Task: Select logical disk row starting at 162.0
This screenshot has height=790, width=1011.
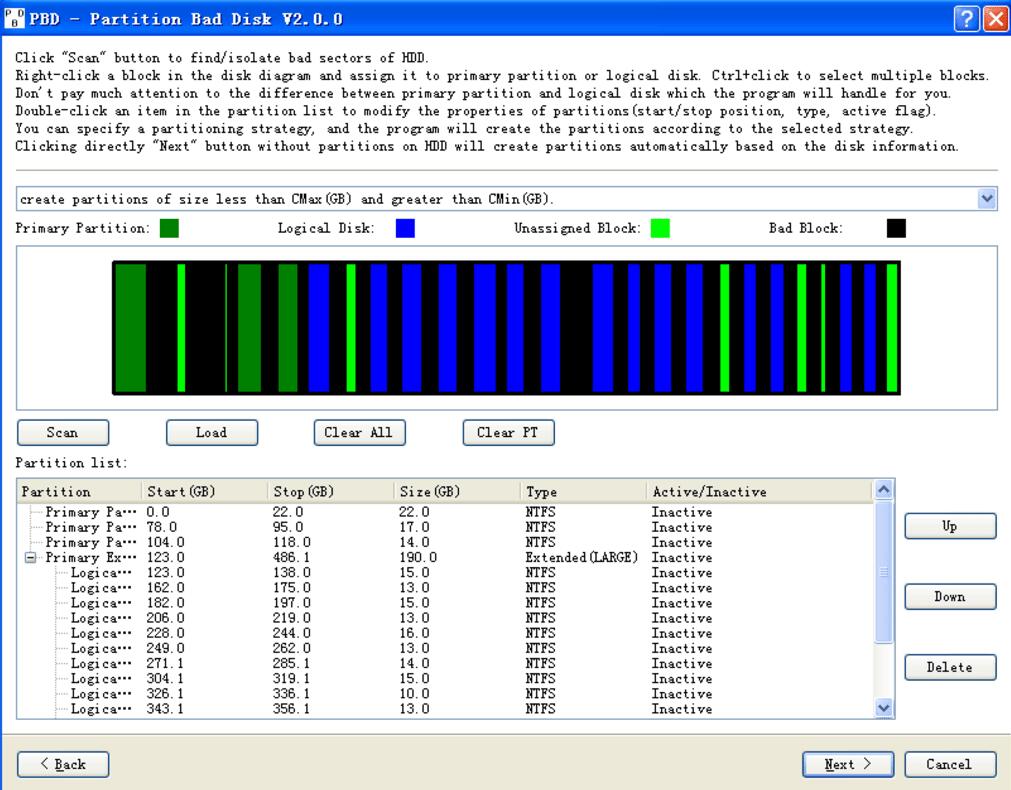Action: [x=445, y=588]
